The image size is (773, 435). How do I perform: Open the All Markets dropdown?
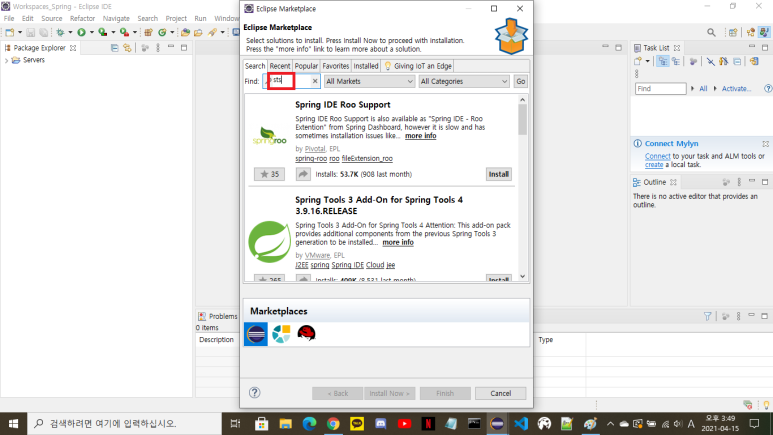tap(369, 81)
